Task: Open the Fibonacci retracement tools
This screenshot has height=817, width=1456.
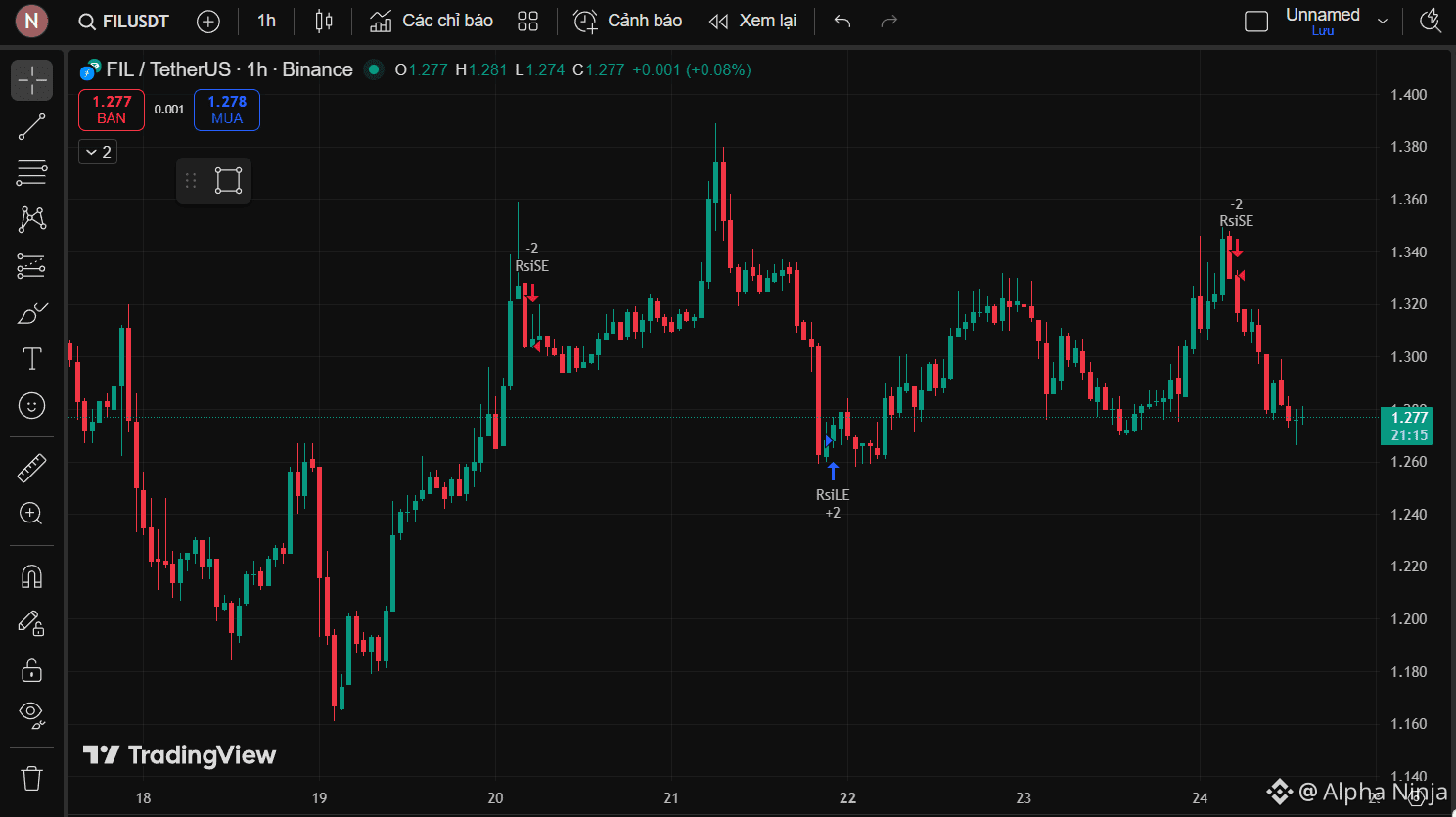Action: (x=31, y=173)
